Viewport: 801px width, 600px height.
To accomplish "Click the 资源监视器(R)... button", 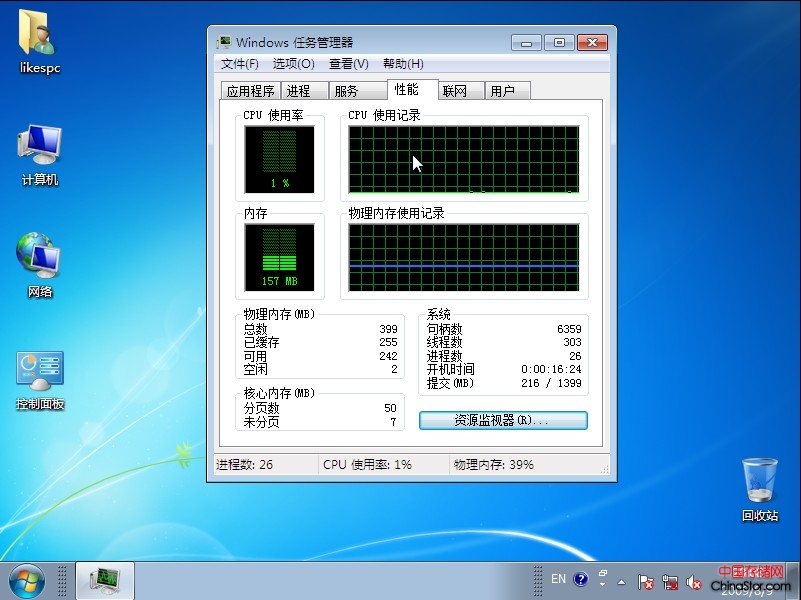I will pyautogui.click(x=502, y=421).
